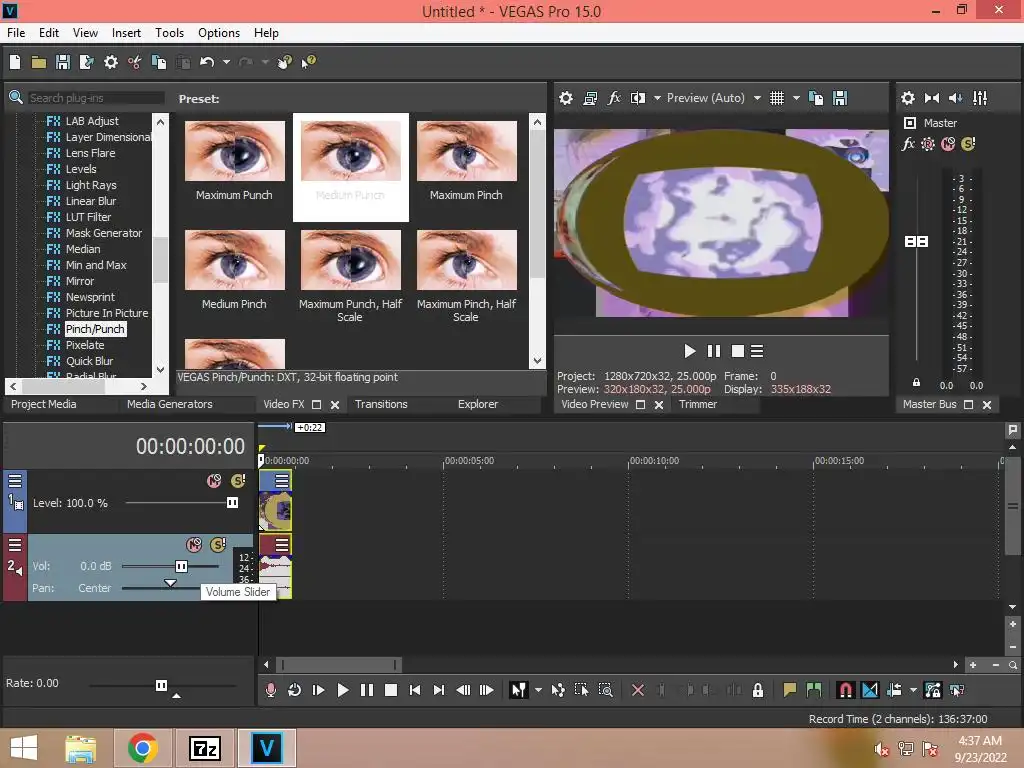Open Master FX chain icon
The image size is (1024, 768).
point(908,144)
